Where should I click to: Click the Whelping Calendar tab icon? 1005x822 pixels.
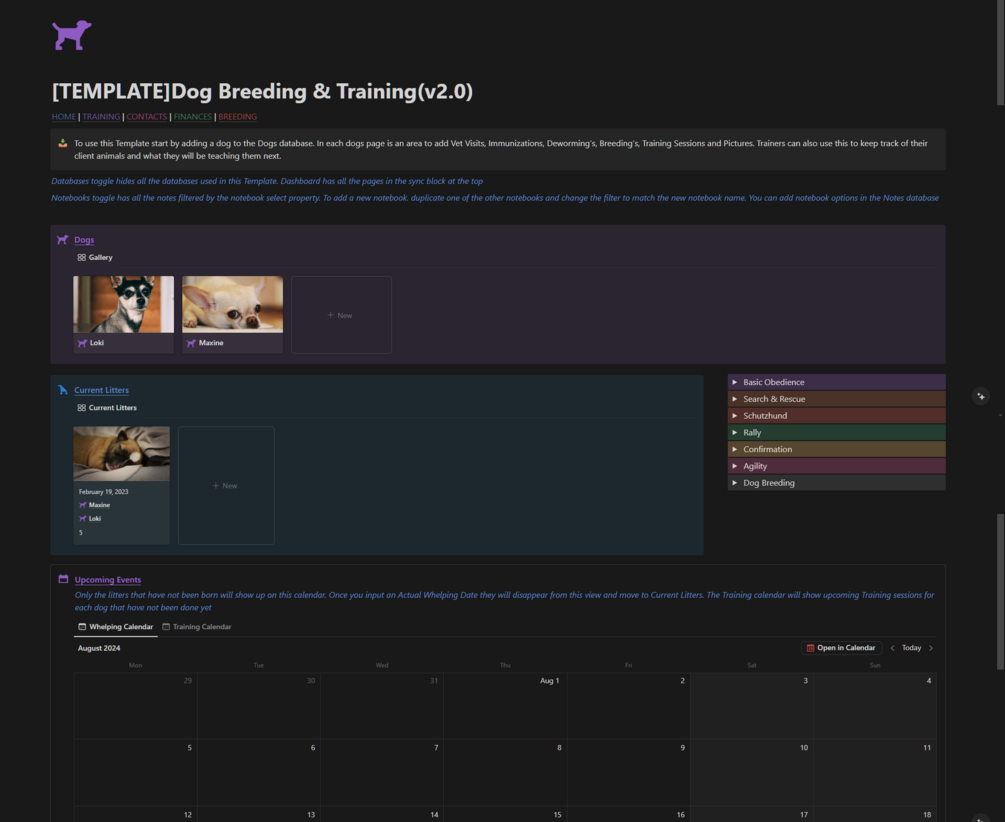point(82,626)
